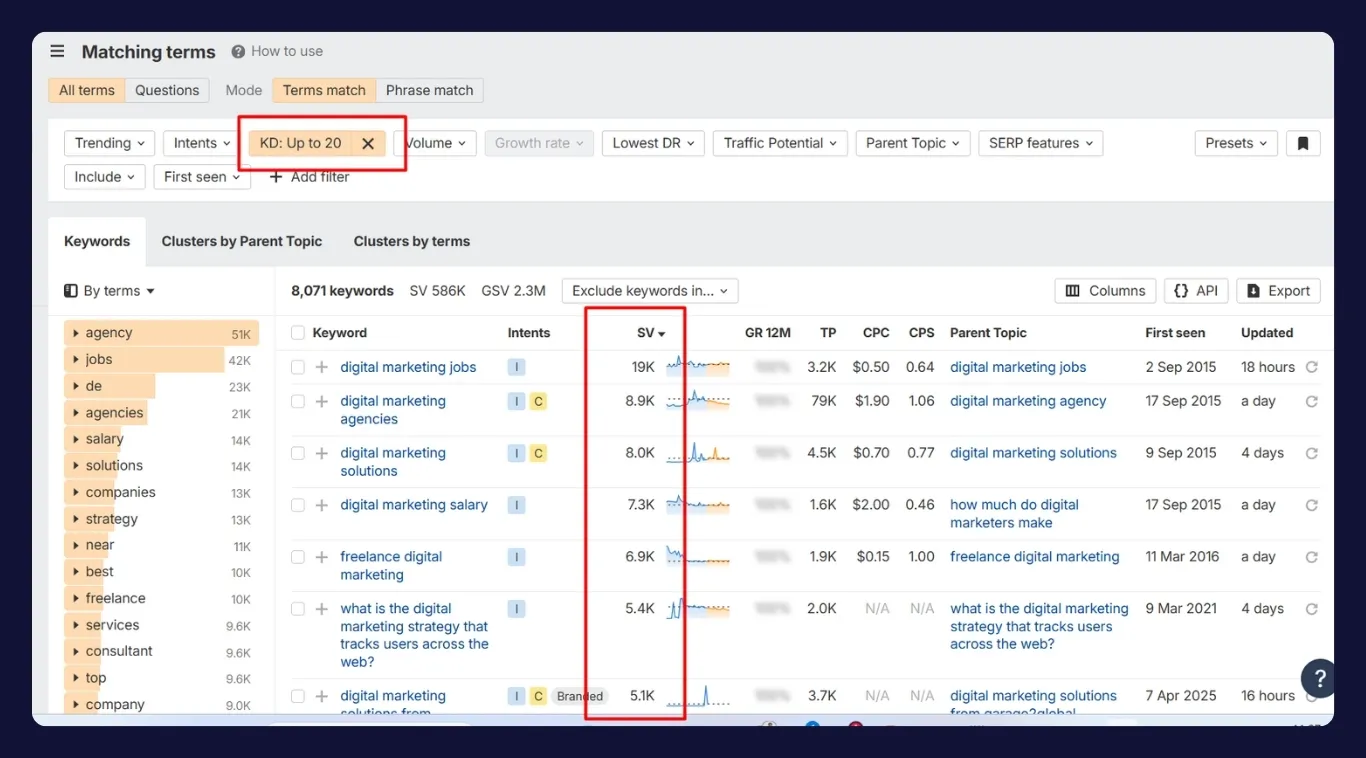Image resolution: width=1366 pixels, height=758 pixels.
Task: Open the round help question mark button
Action: (1319, 677)
